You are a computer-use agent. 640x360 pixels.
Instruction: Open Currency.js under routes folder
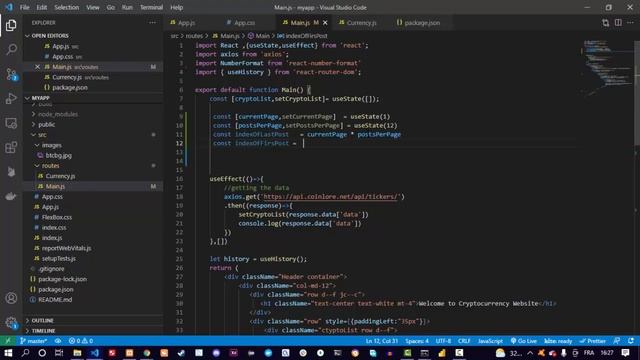click(60, 176)
